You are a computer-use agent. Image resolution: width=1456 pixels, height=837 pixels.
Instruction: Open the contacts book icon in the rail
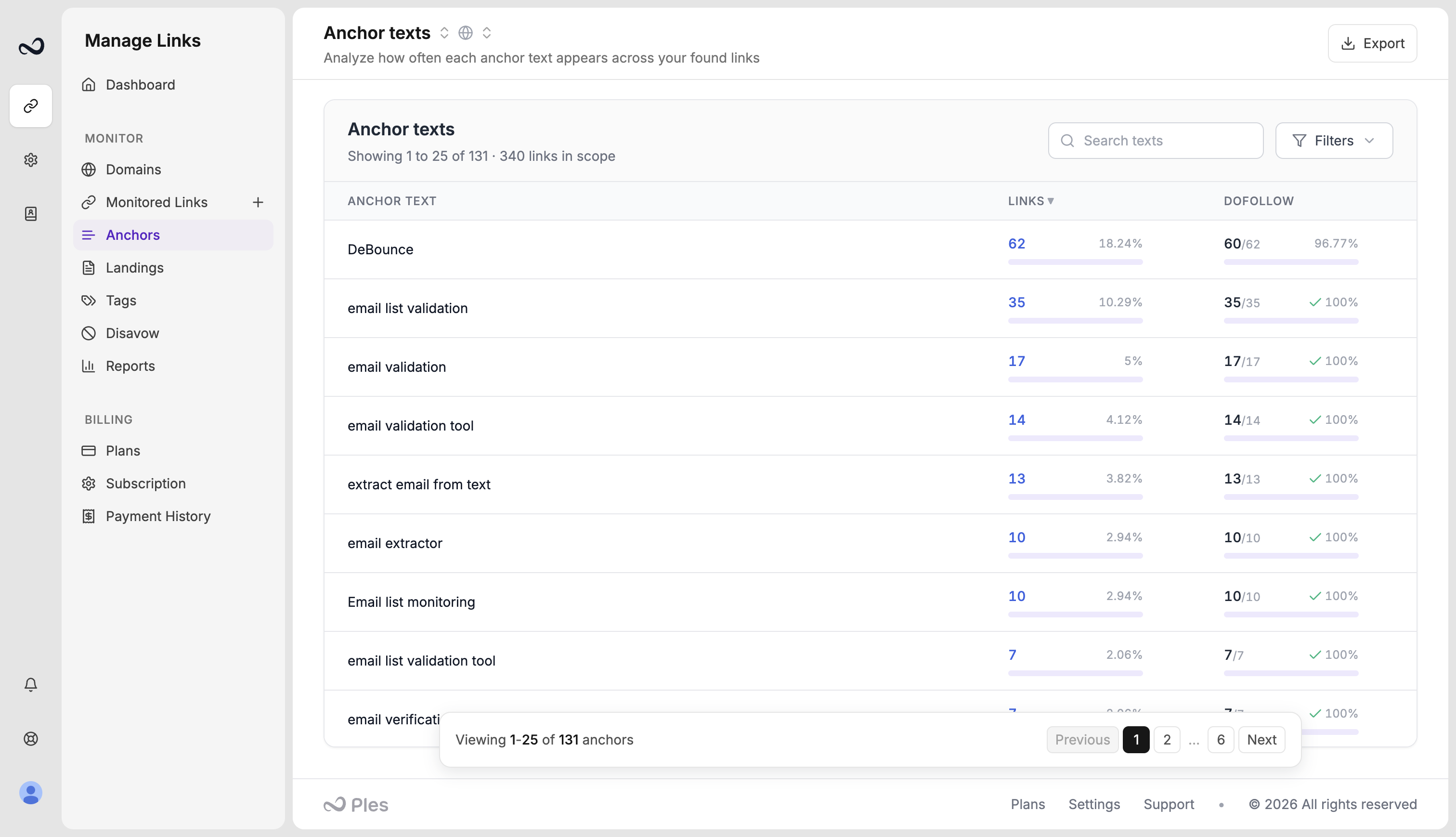click(31, 214)
